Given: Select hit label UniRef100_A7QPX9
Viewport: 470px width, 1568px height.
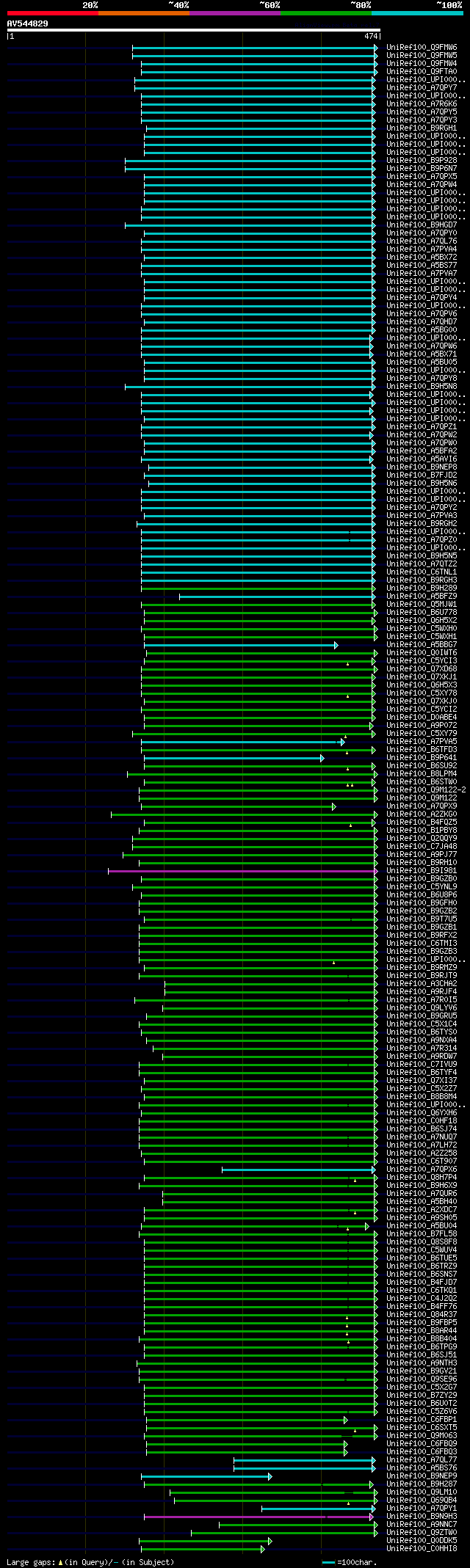Looking at the screenshot, I should click(x=422, y=806).
